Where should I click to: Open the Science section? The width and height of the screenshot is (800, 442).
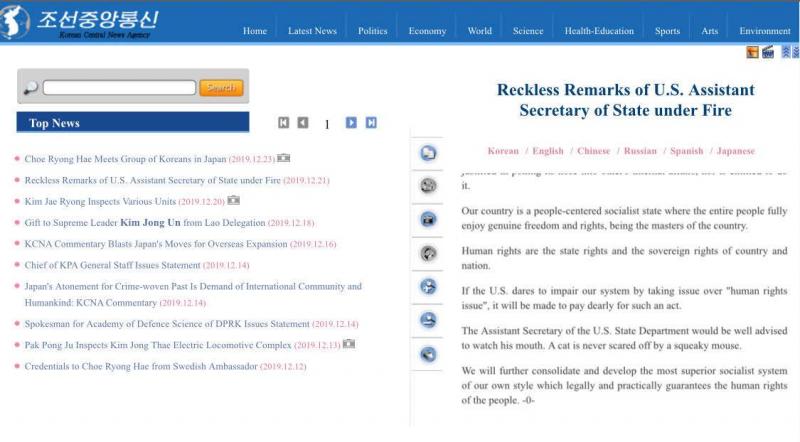(x=528, y=31)
